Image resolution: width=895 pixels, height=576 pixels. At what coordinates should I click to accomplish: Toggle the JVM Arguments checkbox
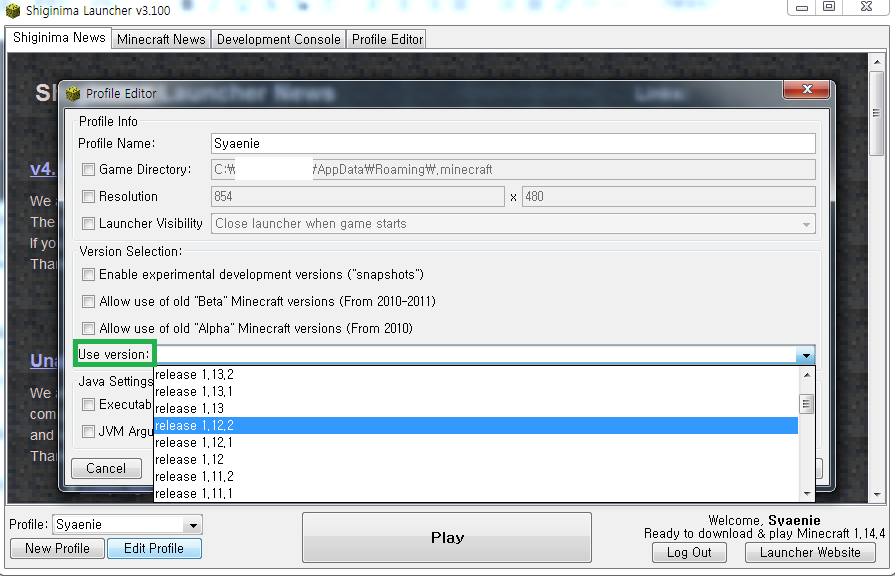pos(88,432)
